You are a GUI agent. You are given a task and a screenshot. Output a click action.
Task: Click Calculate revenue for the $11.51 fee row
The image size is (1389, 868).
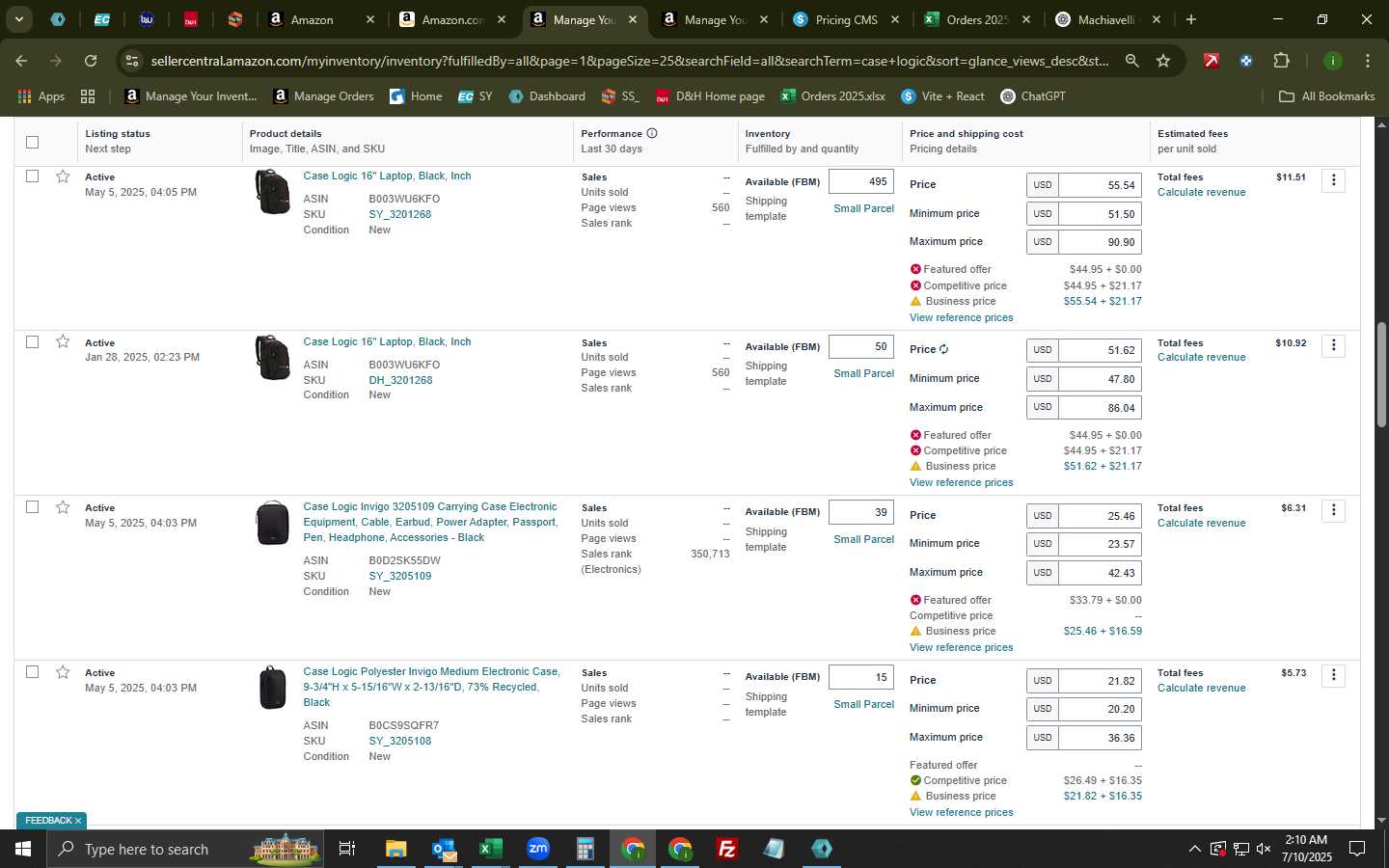click(1201, 192)
